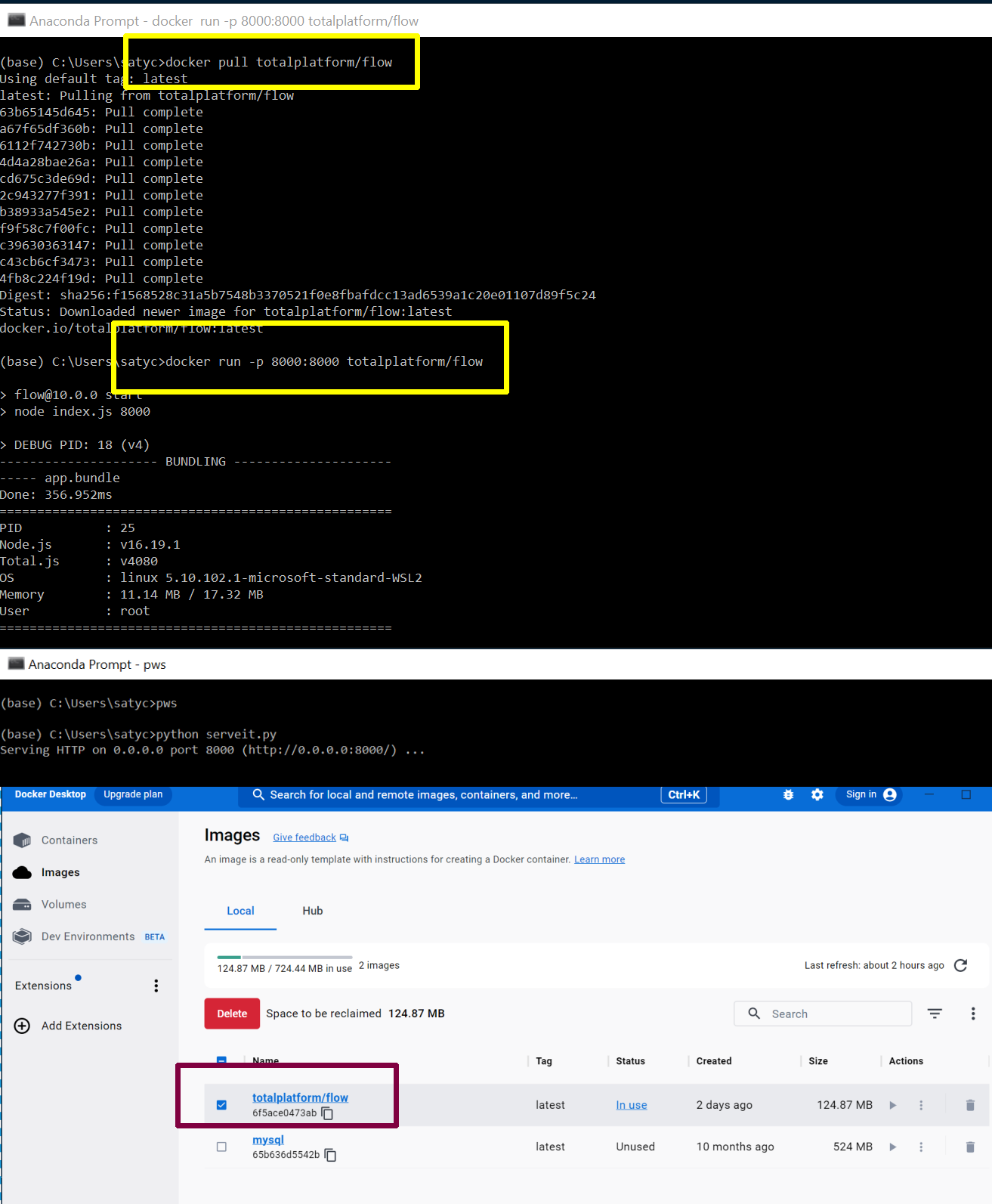Image resolution: width=992 pixels, height=1204 pixels.
Task: Open the Learn more link
Action: point(599,859)
